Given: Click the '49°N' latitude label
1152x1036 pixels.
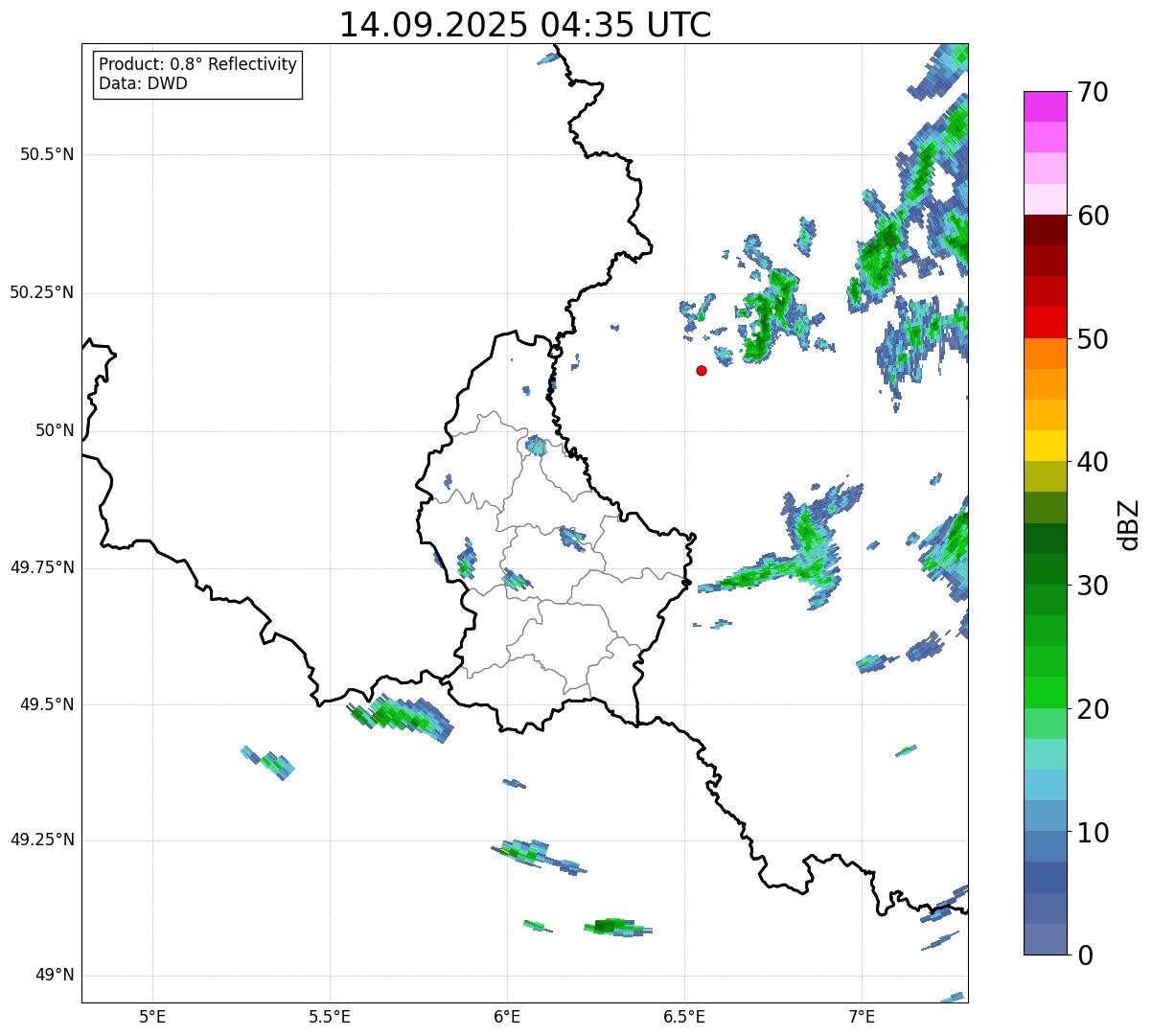Looking at the screenshot, I should 55,976.
